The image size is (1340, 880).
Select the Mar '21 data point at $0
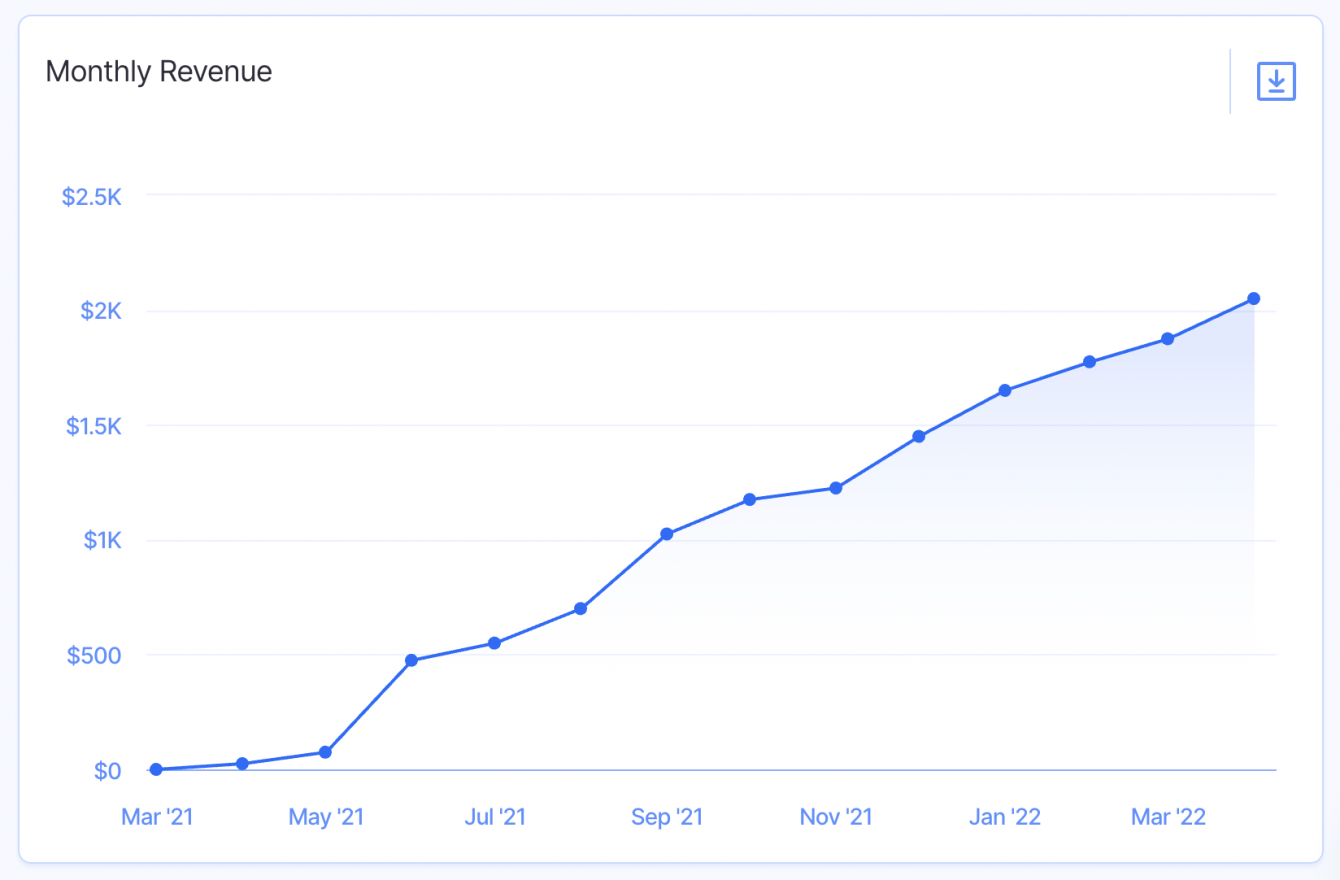click(x=156, y=769)
